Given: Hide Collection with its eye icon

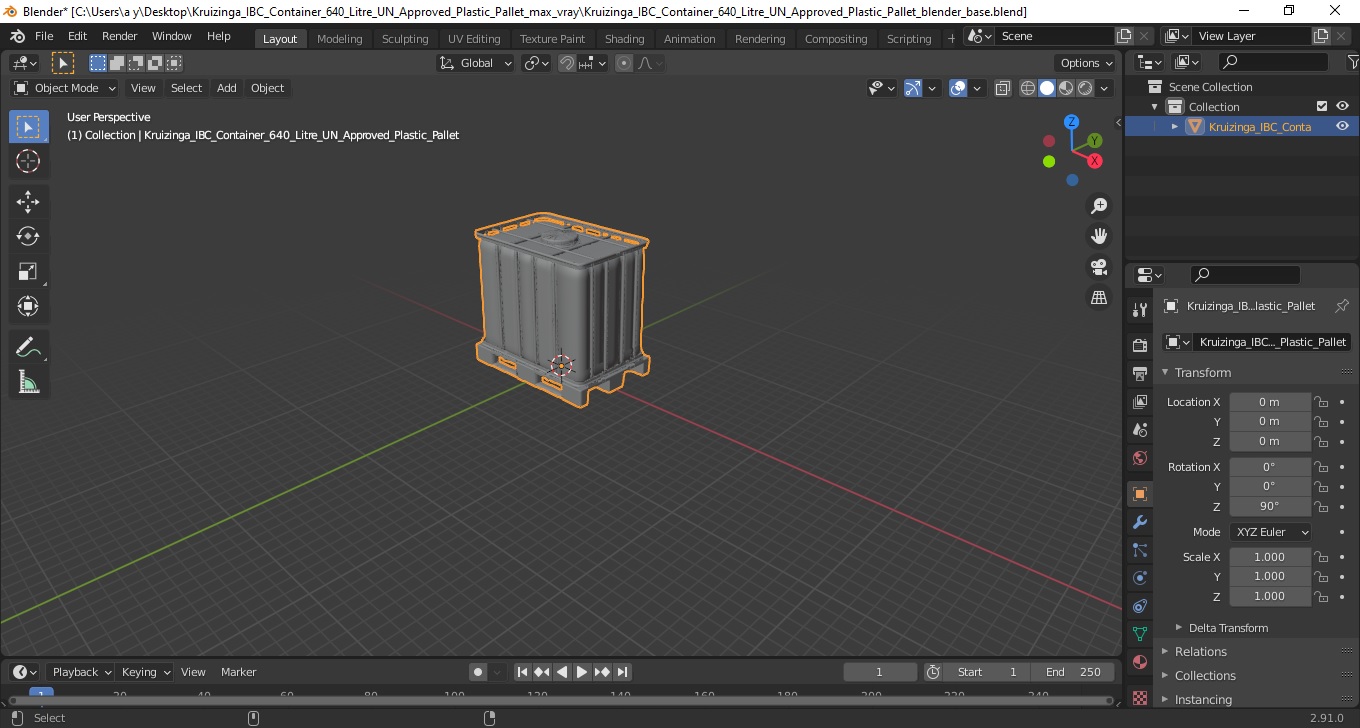Looking at the screenshot, I should coord(1342,107).
